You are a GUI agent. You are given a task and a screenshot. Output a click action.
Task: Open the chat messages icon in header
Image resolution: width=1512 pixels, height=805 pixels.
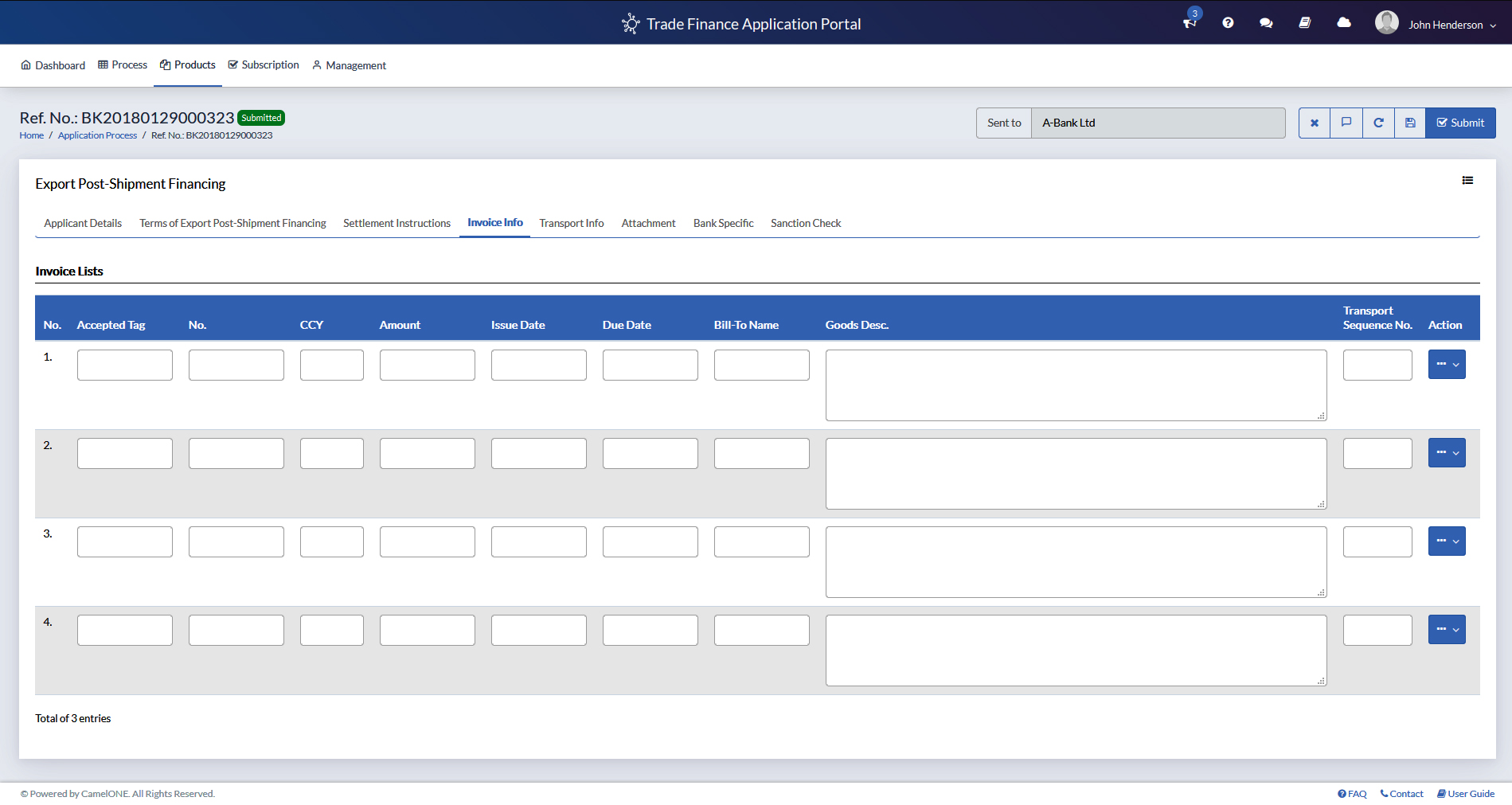click(x=1266, y=23)
